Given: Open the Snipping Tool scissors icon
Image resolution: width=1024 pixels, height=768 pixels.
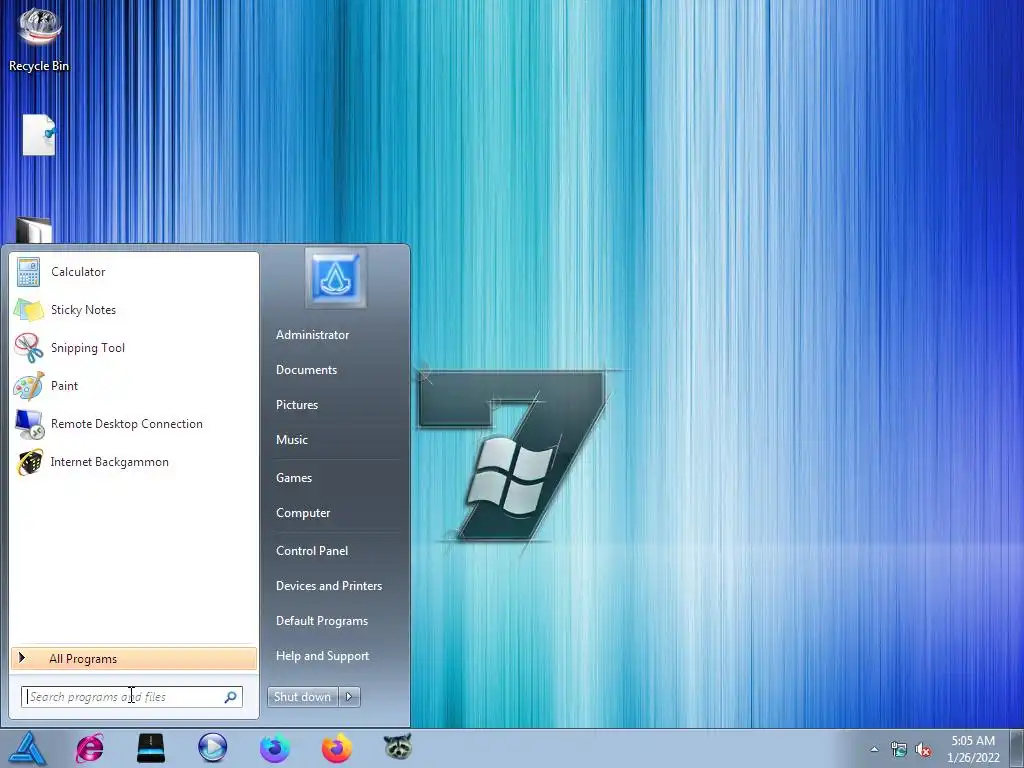Looking at the screenshot, I should 28,347.
